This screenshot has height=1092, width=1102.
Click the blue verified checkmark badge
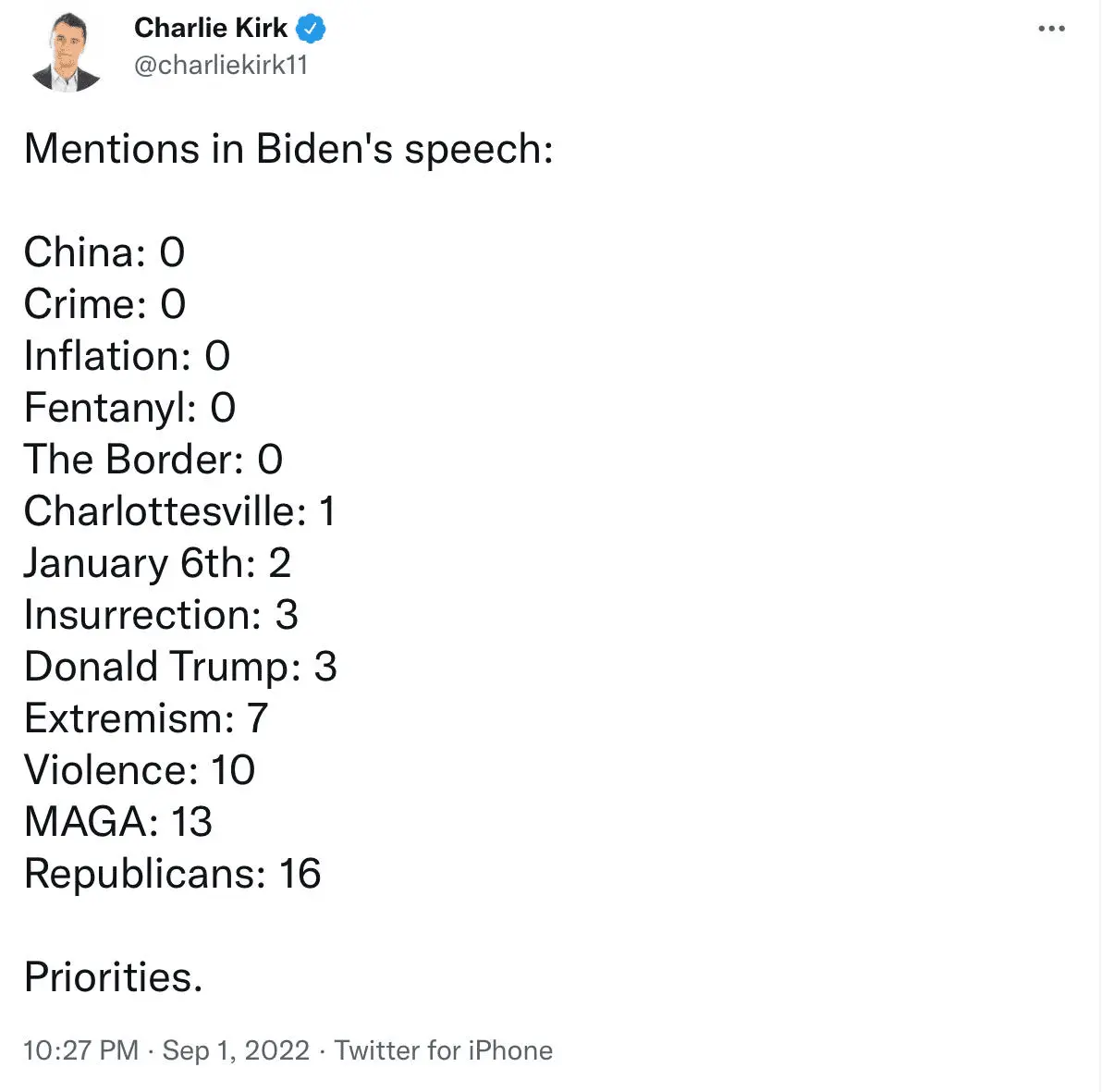312,29
